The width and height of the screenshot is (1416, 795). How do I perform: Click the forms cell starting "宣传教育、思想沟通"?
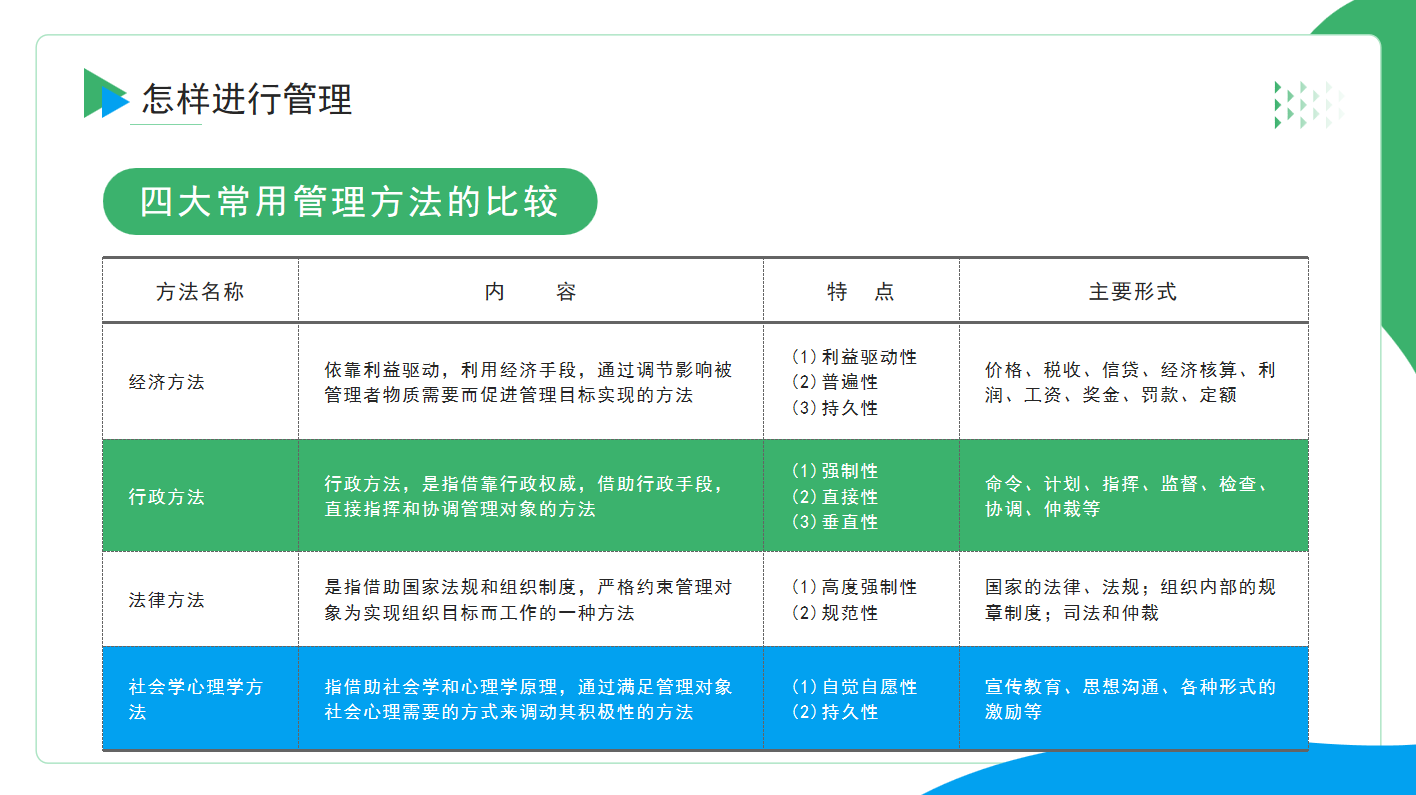click(1130, 700)
